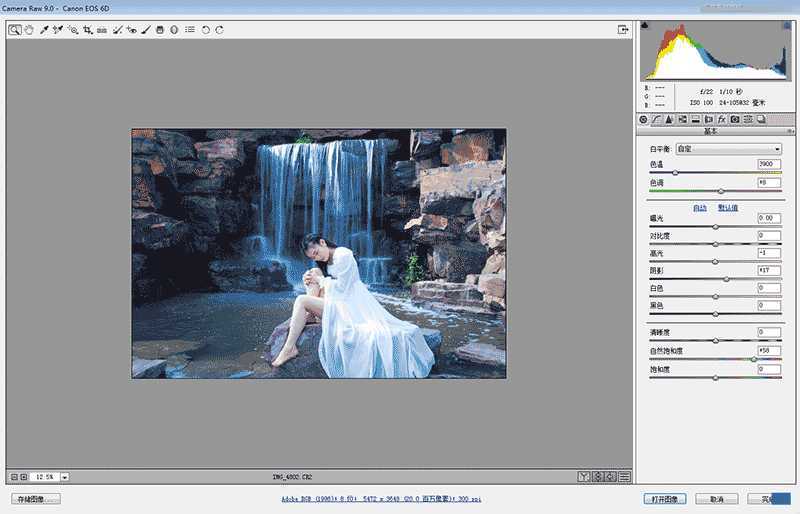Viewport: 800px width, 514px height.
Task: Toggle shadow clipping warning in histogram
Action: point(645,24)
